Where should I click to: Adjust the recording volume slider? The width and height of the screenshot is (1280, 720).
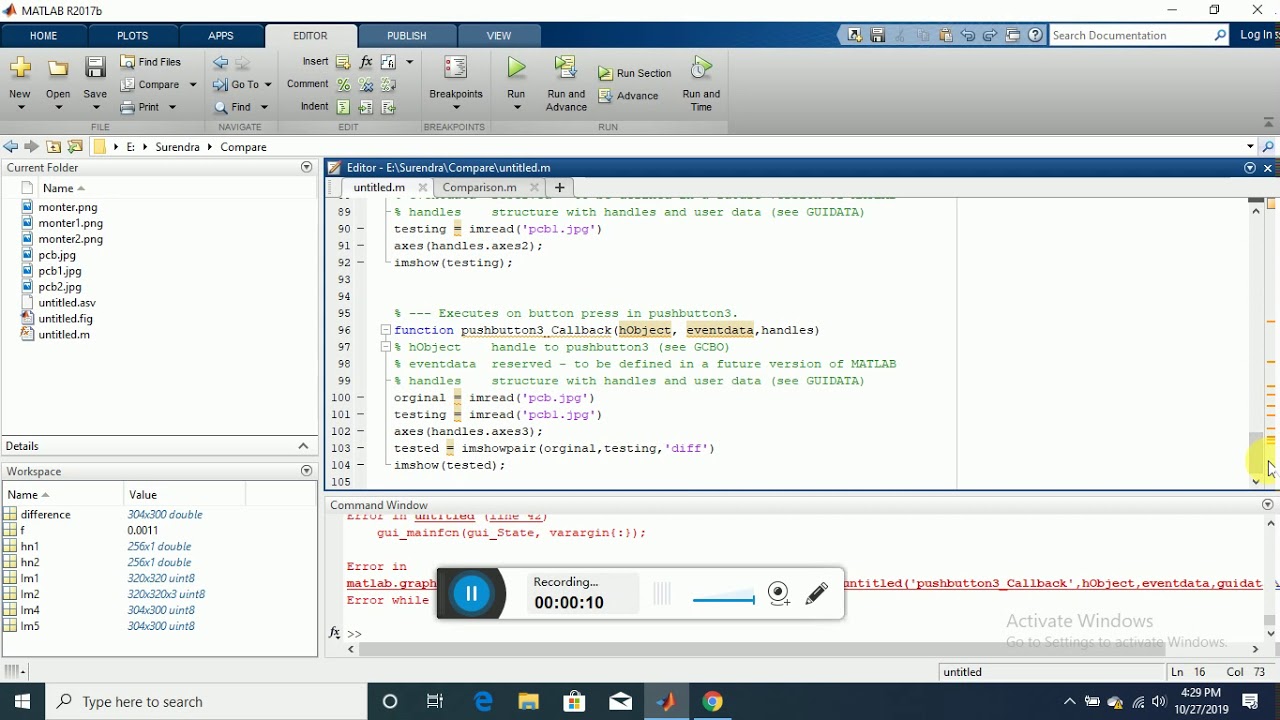723,600
